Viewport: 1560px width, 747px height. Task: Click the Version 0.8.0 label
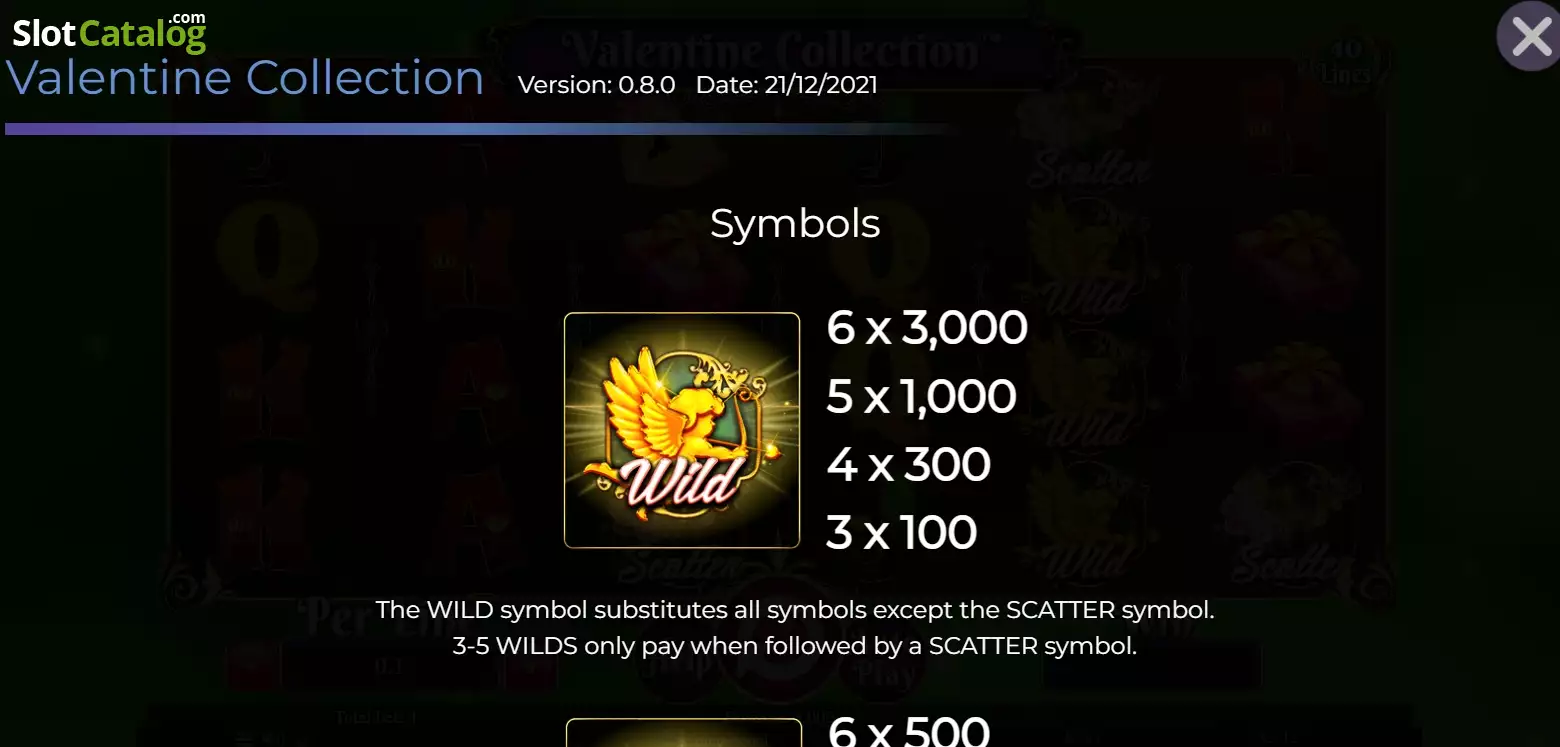coord(596,85)
